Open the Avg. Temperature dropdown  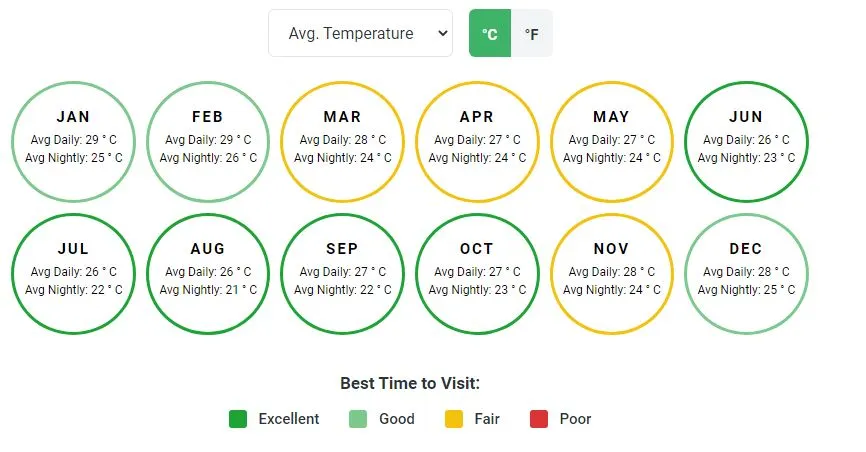tap(360, 33)
